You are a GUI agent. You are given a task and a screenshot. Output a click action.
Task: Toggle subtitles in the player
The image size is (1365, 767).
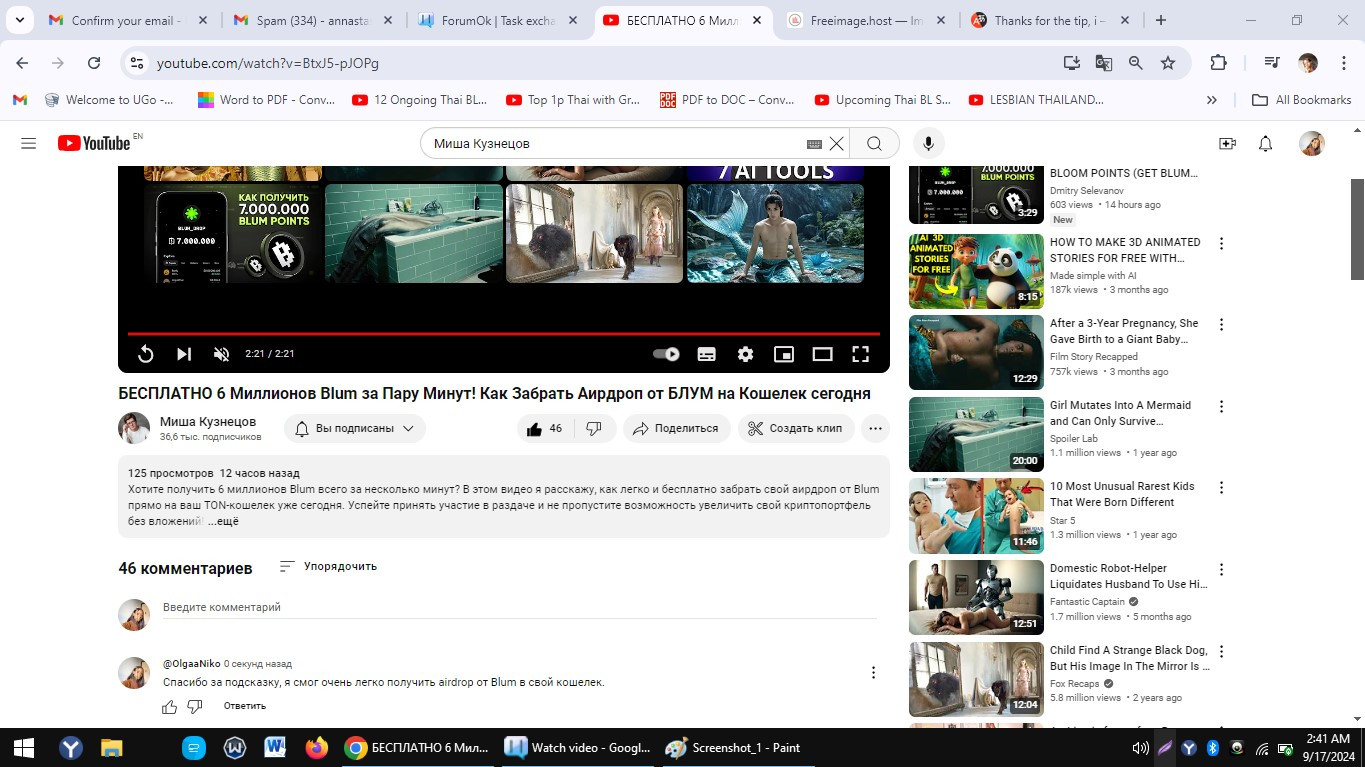[x=706, y=354]
